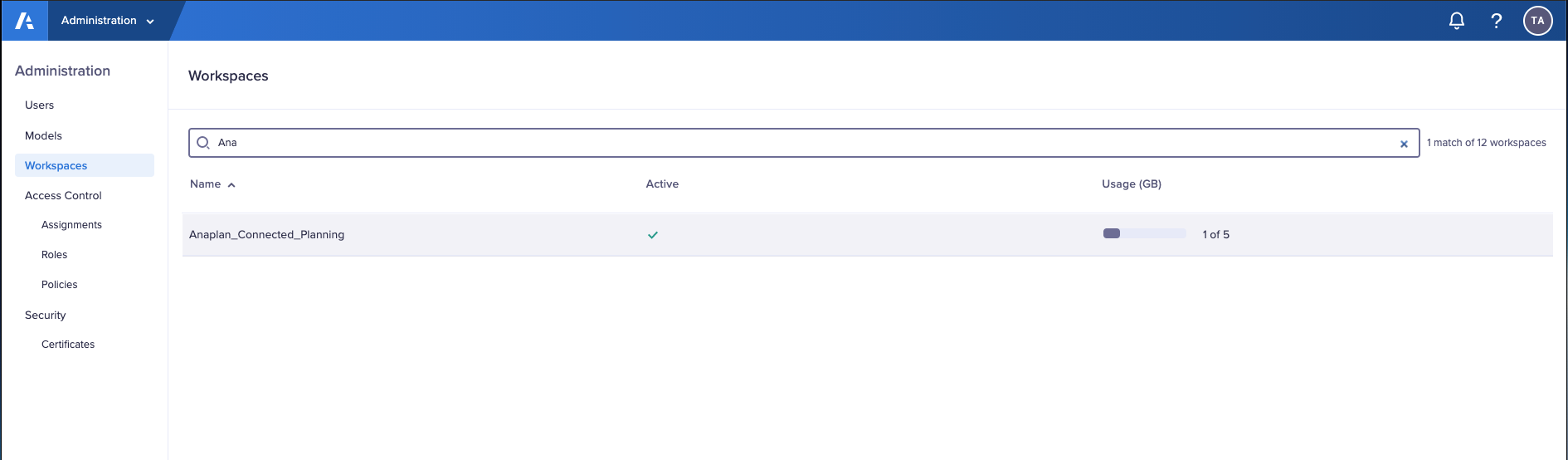1568x460 pixels.
Task: Click the Anaplan logo icon
Action: click(25, 21)
